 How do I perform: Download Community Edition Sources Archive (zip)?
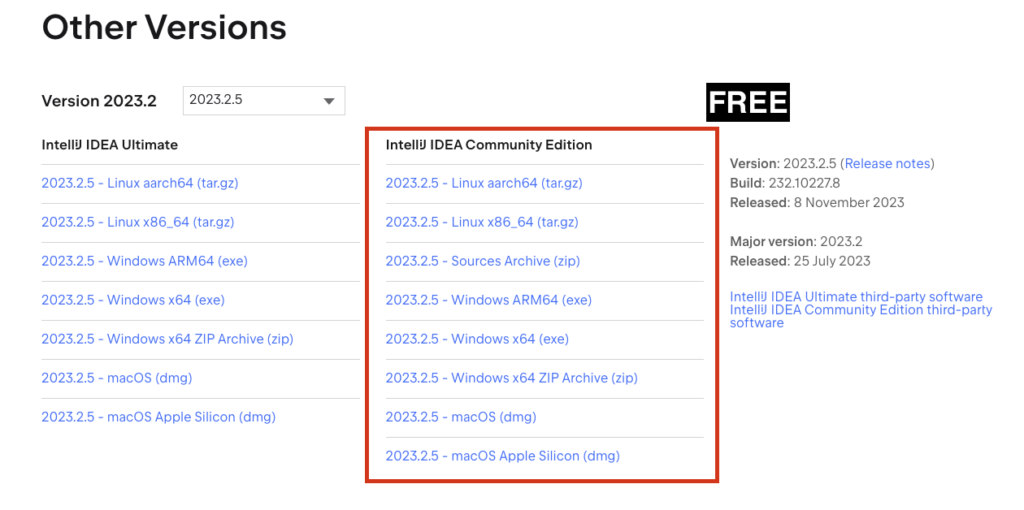(x=483, y=261)
